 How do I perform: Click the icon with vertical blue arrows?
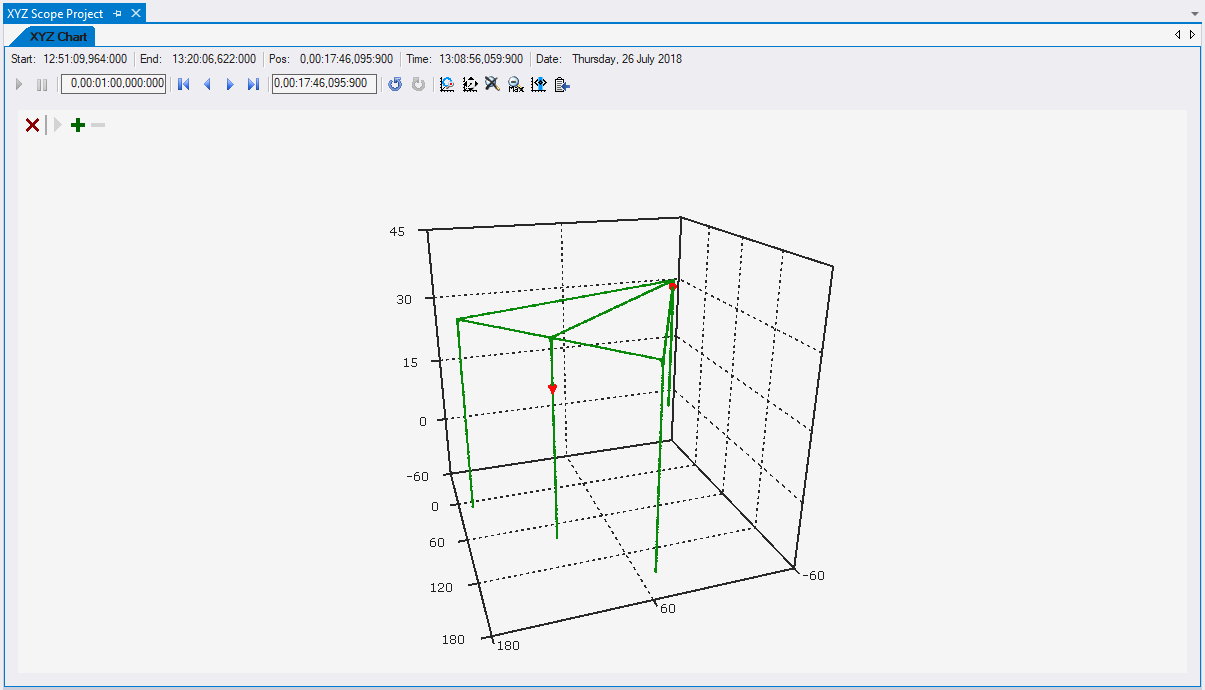(539, 85)
